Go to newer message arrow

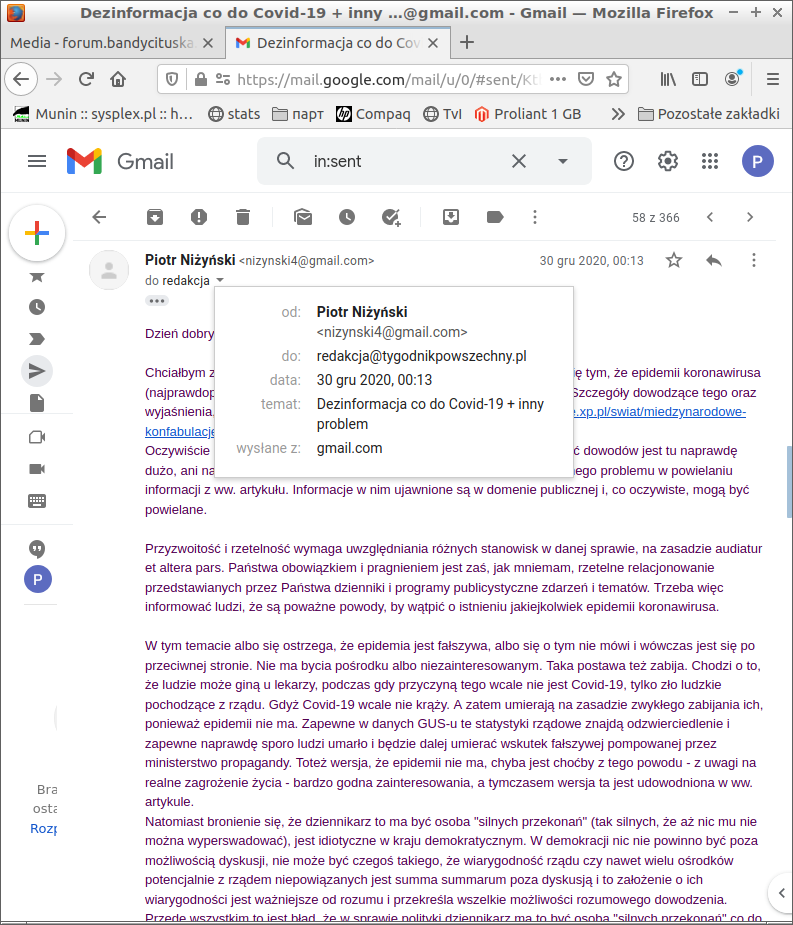coord(710,217)
